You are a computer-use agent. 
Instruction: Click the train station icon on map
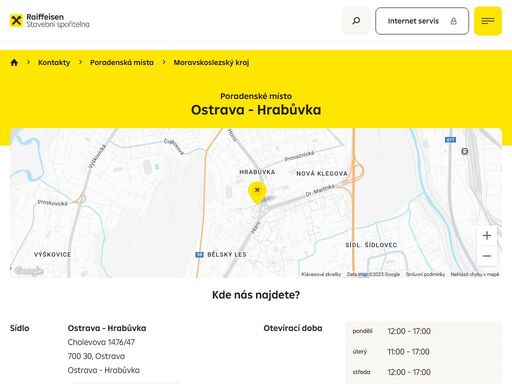464,151
